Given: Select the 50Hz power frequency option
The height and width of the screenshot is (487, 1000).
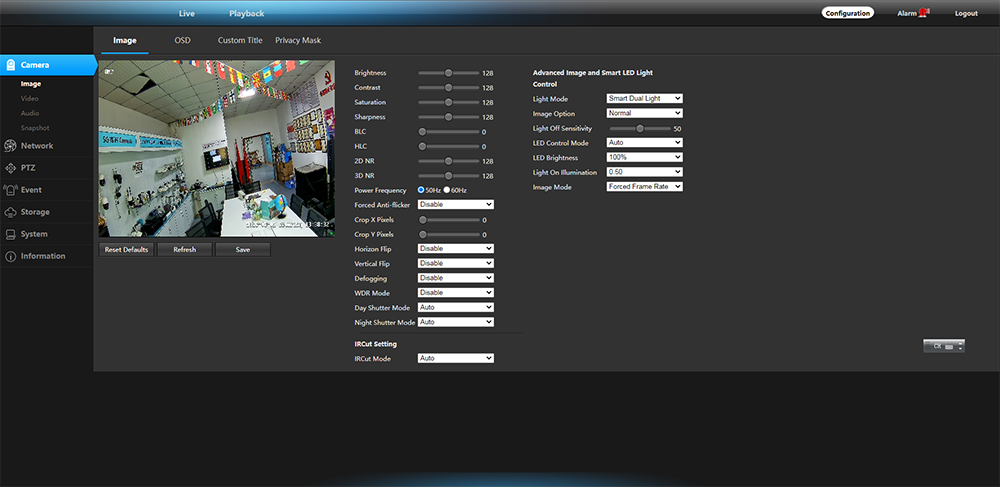Looking at the screenshot, I should pyautogui.click(x=422, y=190).
